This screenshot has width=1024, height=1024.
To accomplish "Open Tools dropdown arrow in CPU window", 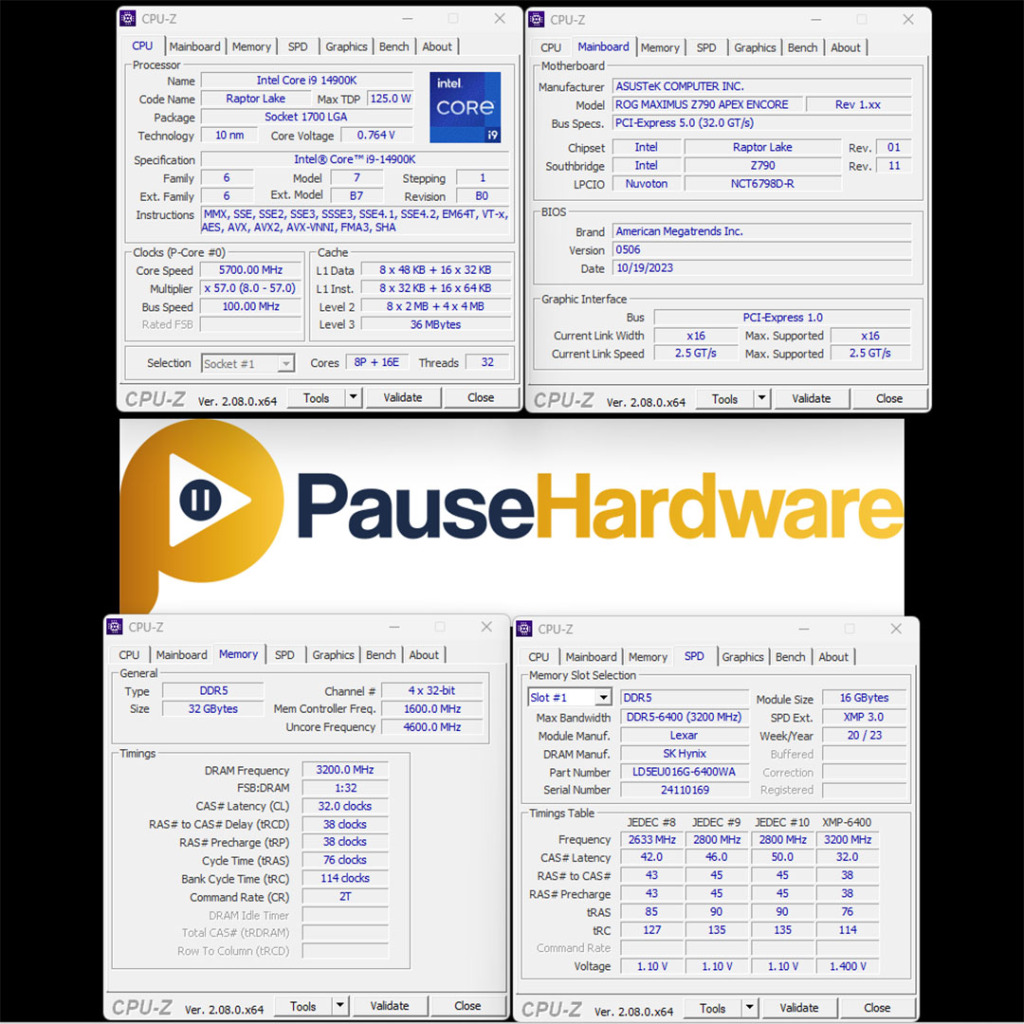I will click(x=353, y=397).
